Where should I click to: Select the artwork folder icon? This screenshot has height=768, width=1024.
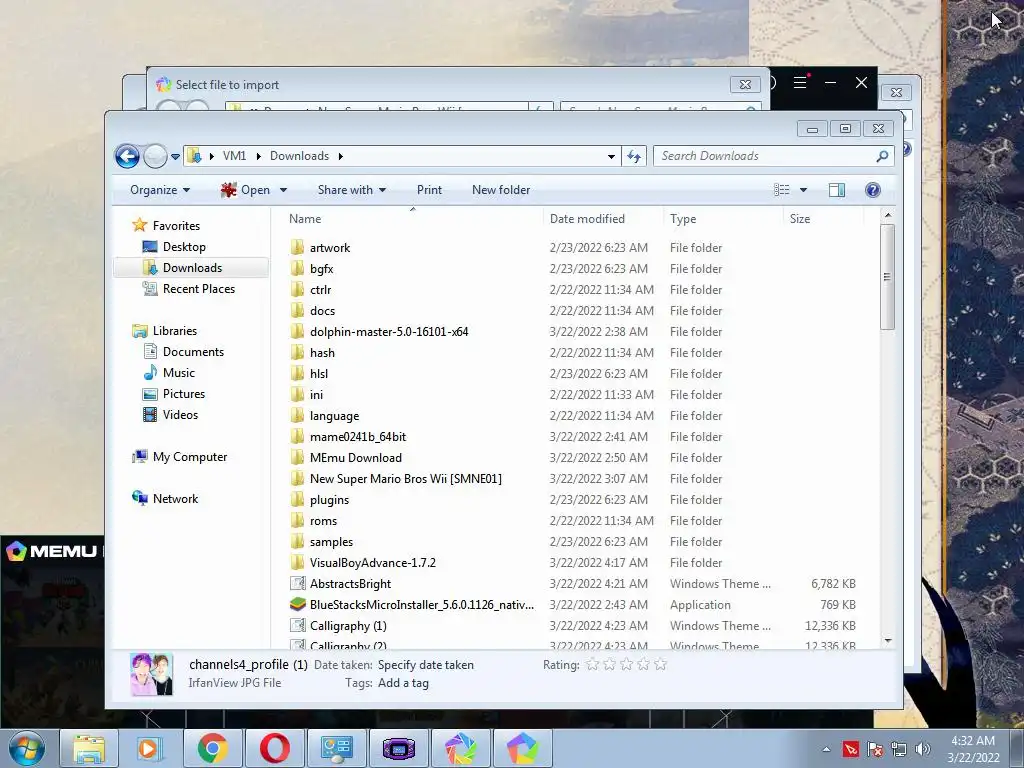click(x=297, y=247)
